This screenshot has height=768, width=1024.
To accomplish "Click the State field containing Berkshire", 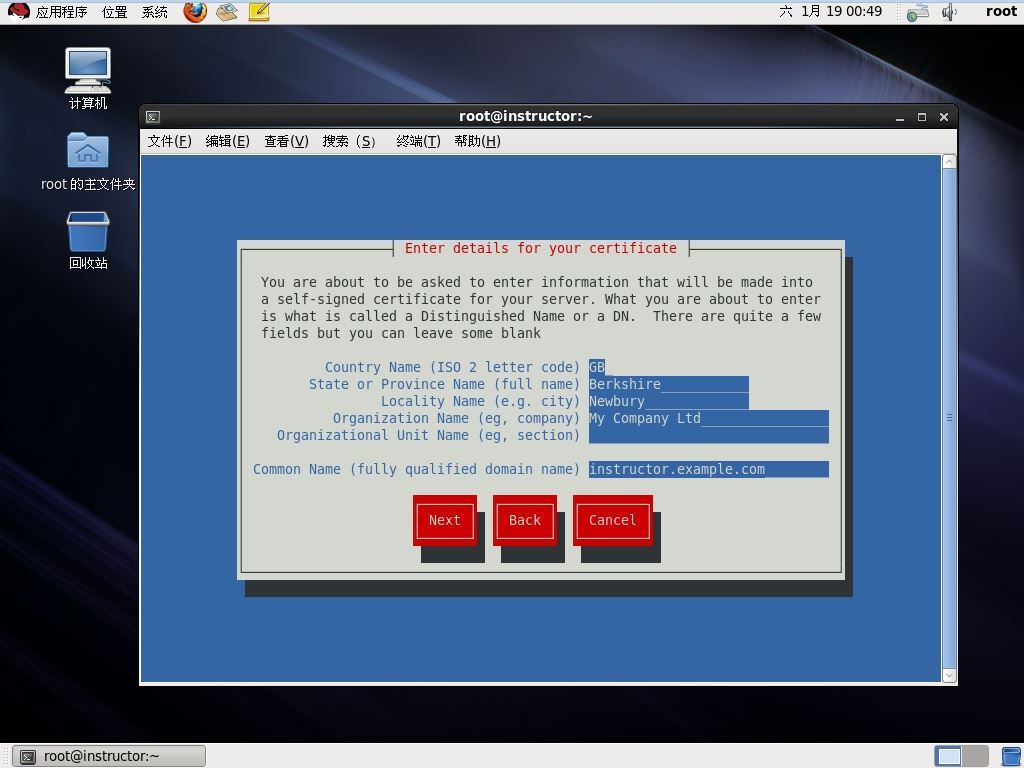I will pyautogui.click(x=669, y=384).
